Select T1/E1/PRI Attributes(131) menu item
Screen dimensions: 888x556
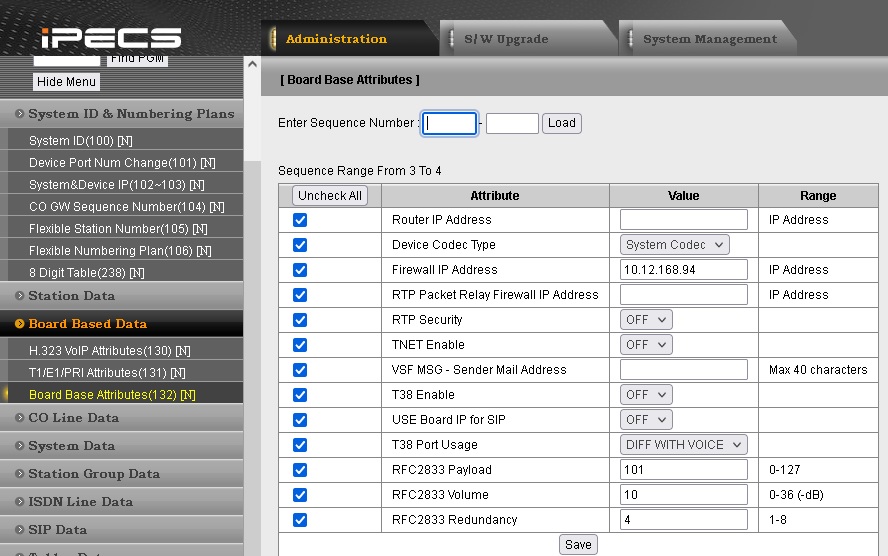click(x=110, y=372)
